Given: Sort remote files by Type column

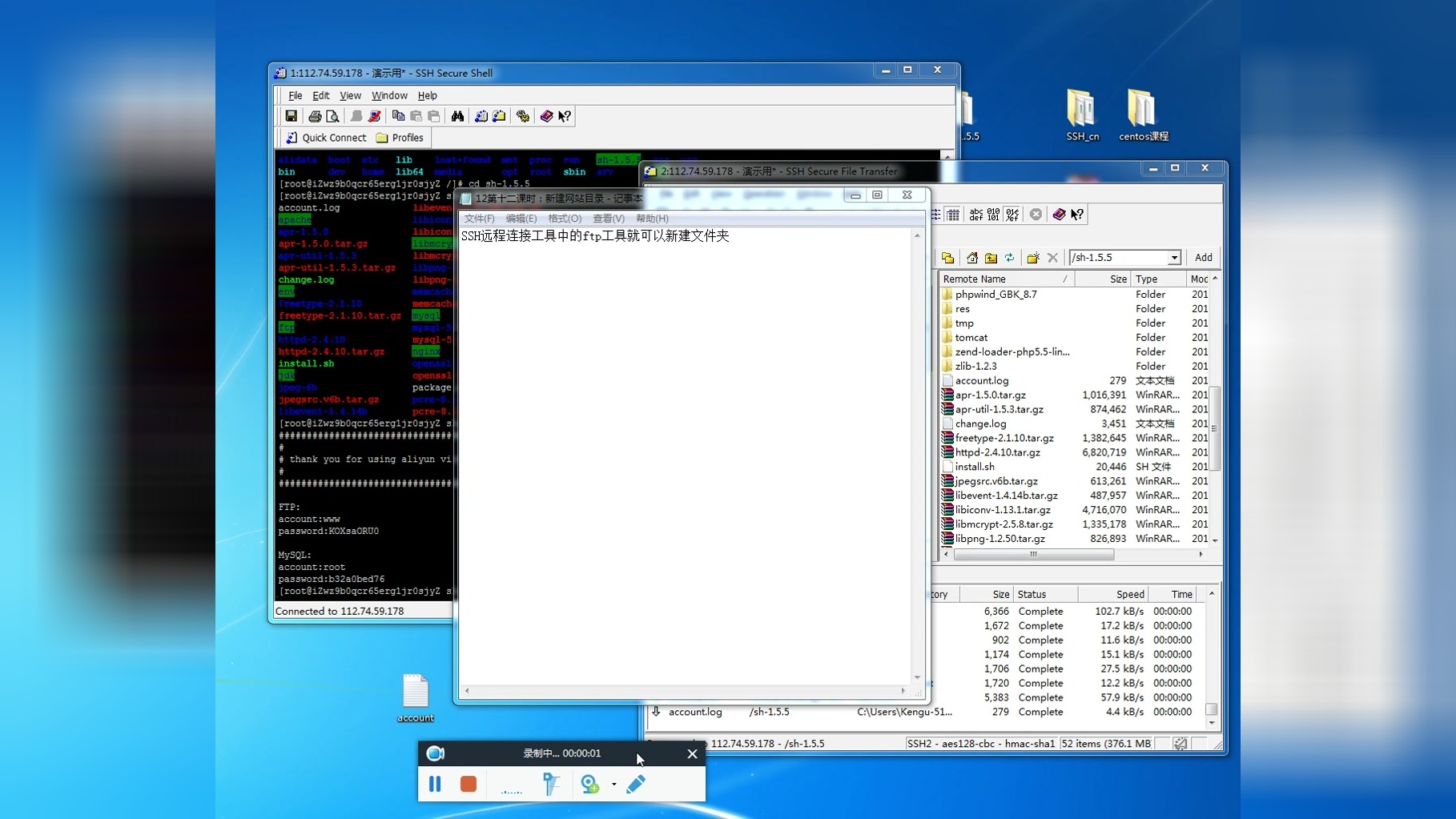Looking at the screenshot, I should tap(1158, 279).
